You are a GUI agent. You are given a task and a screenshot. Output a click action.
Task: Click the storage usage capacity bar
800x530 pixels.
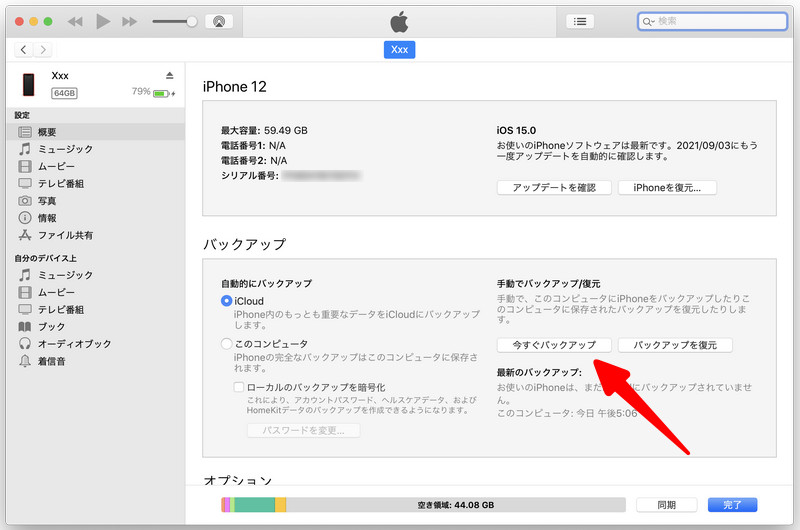(423, 505)
